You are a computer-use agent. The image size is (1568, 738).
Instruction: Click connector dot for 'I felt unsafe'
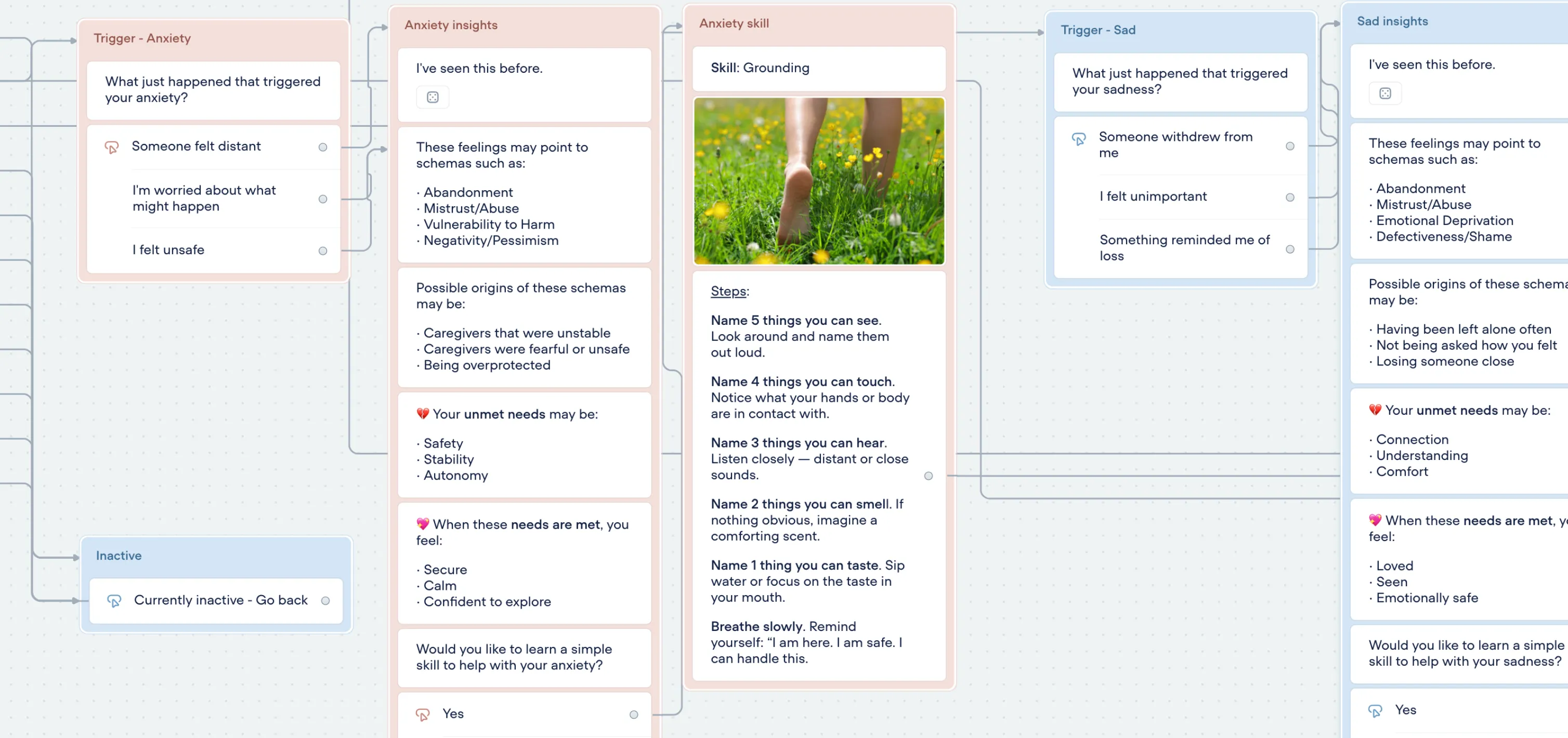click(323, 251)
